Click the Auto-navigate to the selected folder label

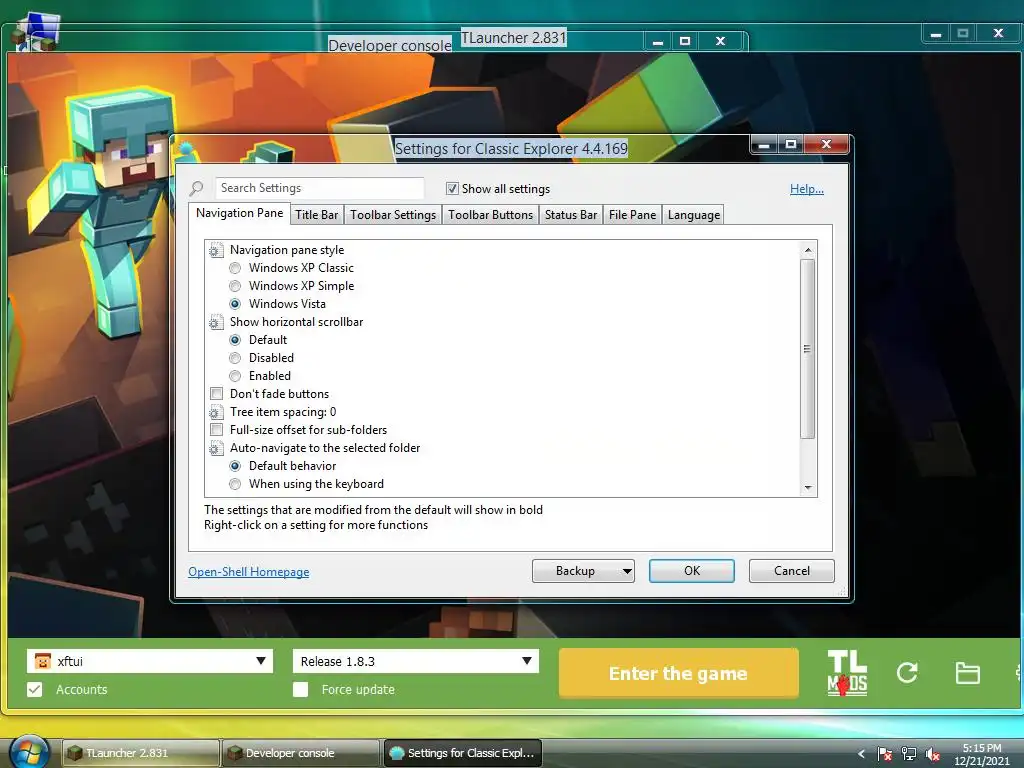(x=325, y=448)
